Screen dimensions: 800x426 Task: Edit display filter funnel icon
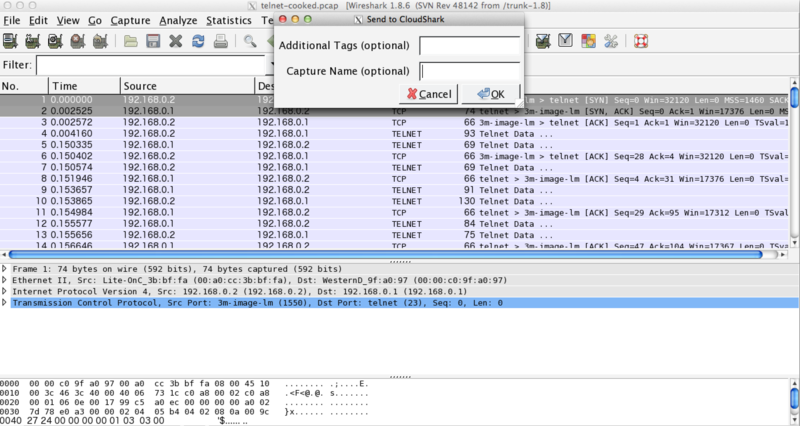point(565,40)
